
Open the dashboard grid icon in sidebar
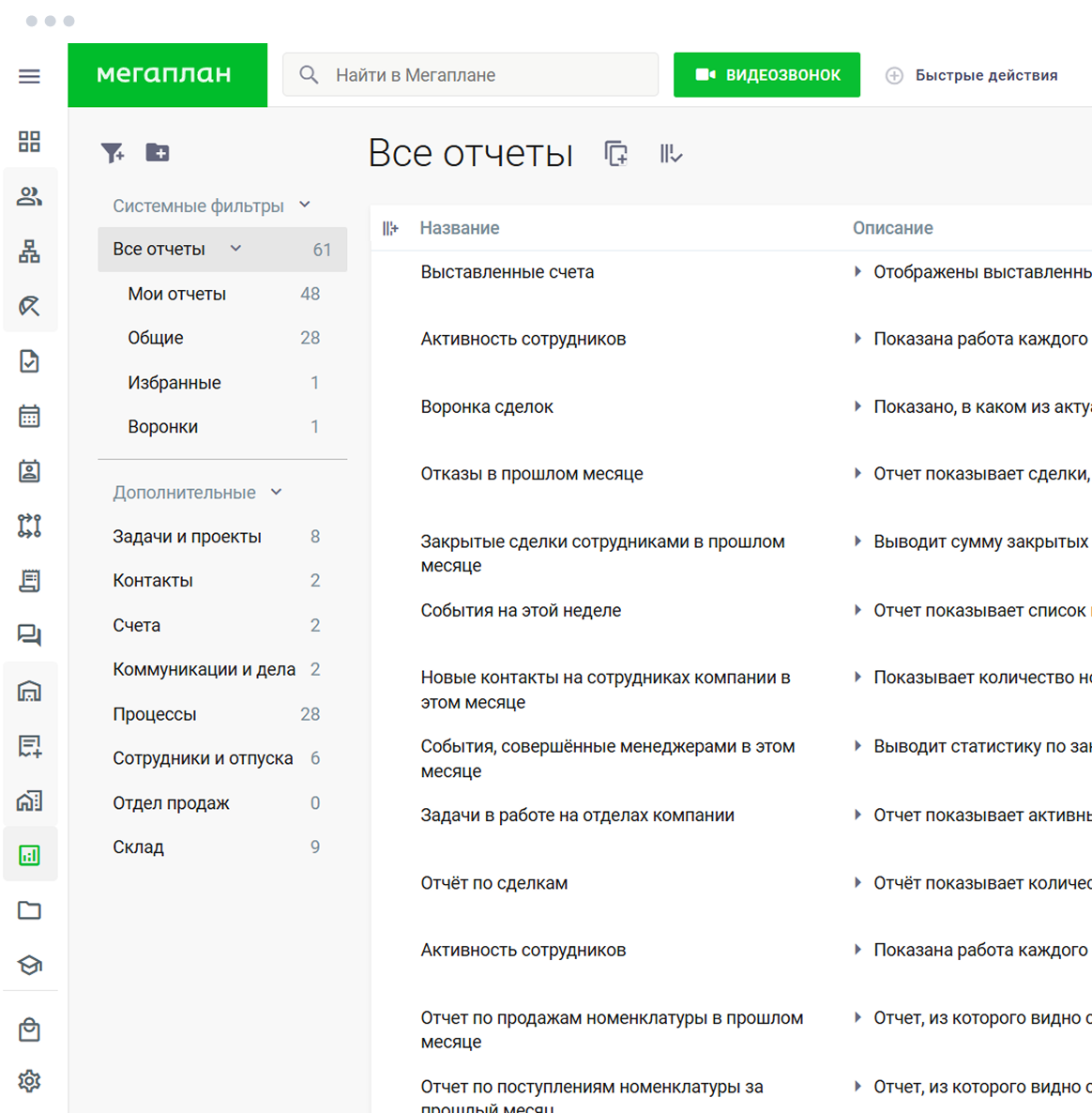29,142
